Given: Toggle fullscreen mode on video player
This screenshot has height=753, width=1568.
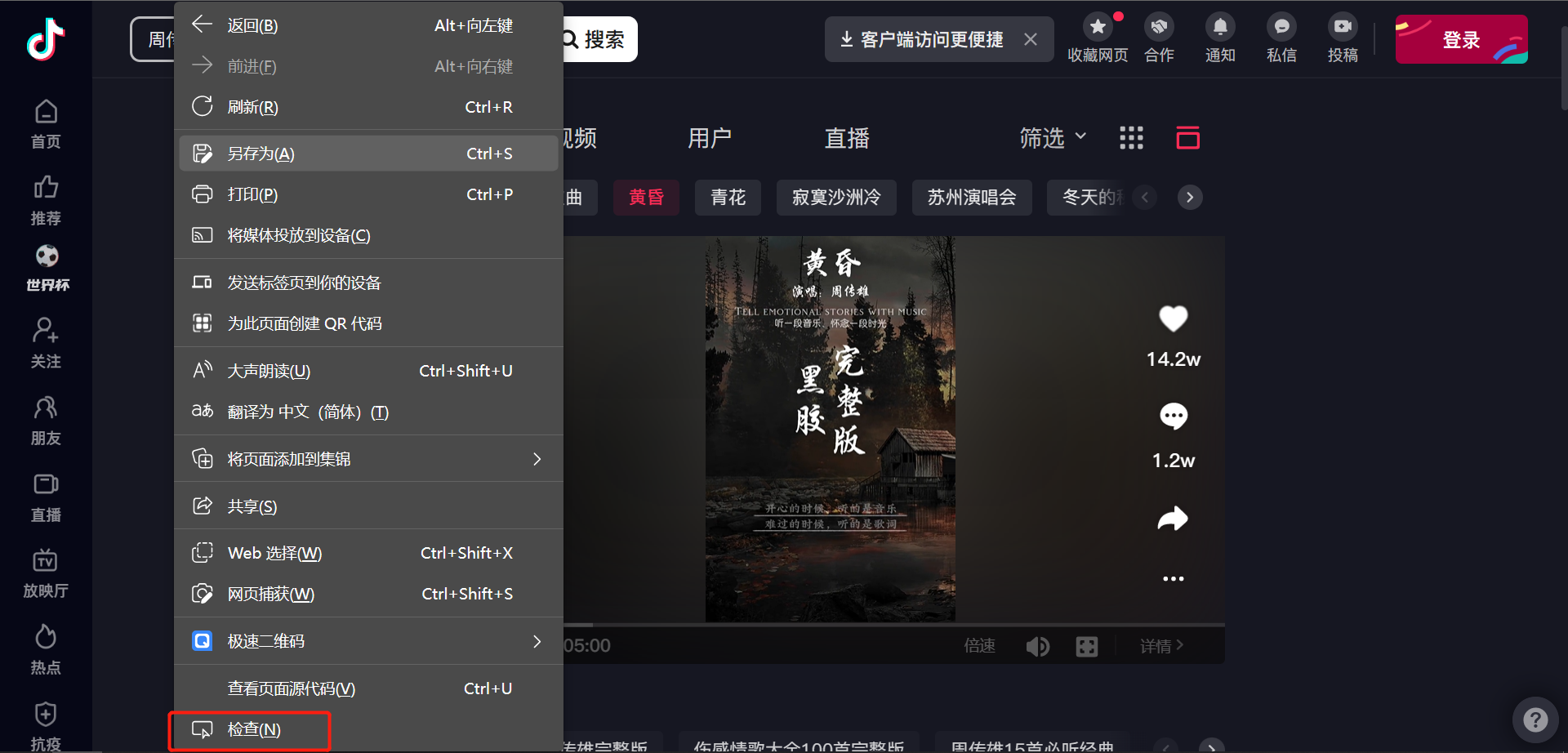Looking at the screenshot, I should point(1087,647).
